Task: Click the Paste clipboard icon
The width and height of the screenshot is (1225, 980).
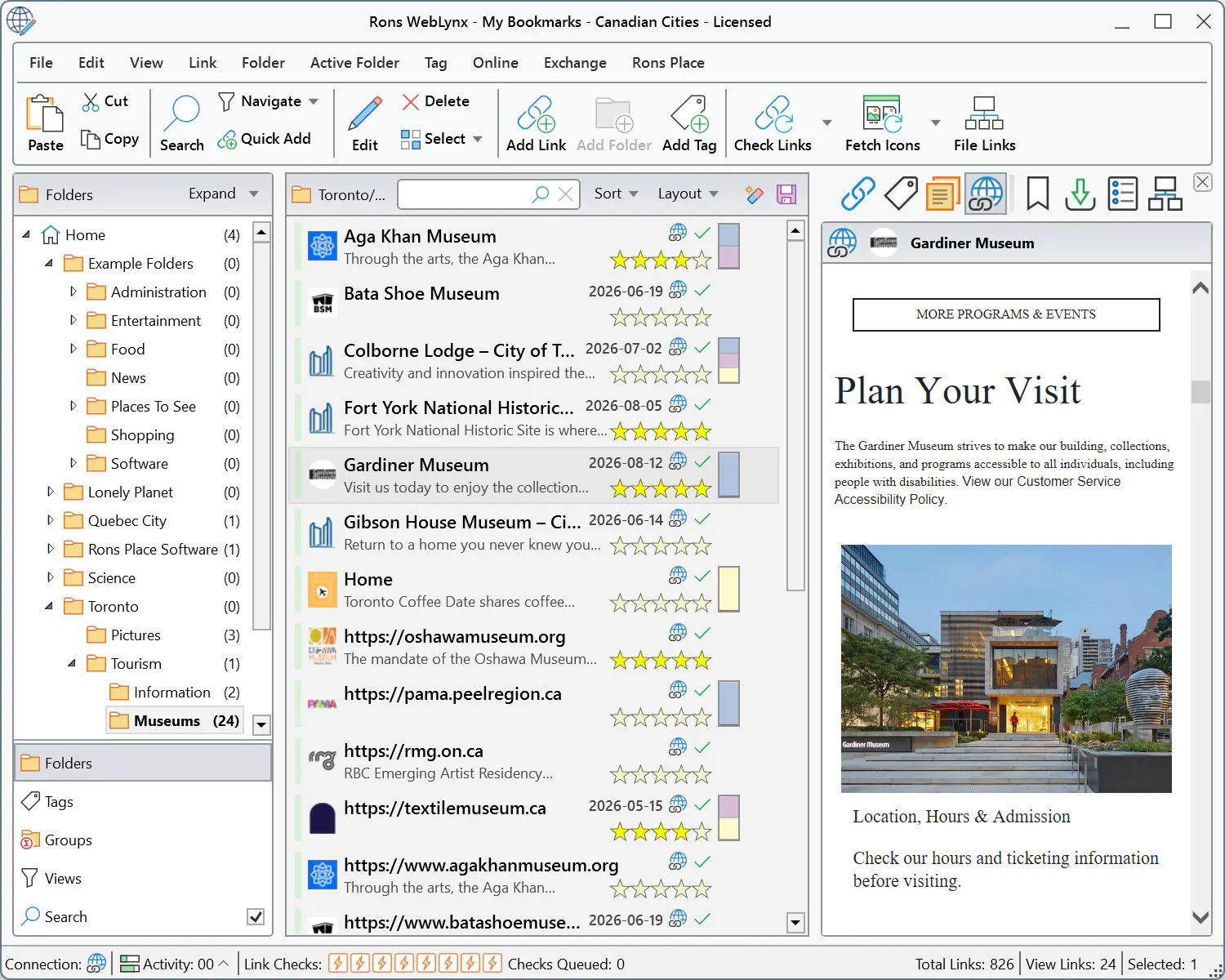Action: [x=45, y=114]
